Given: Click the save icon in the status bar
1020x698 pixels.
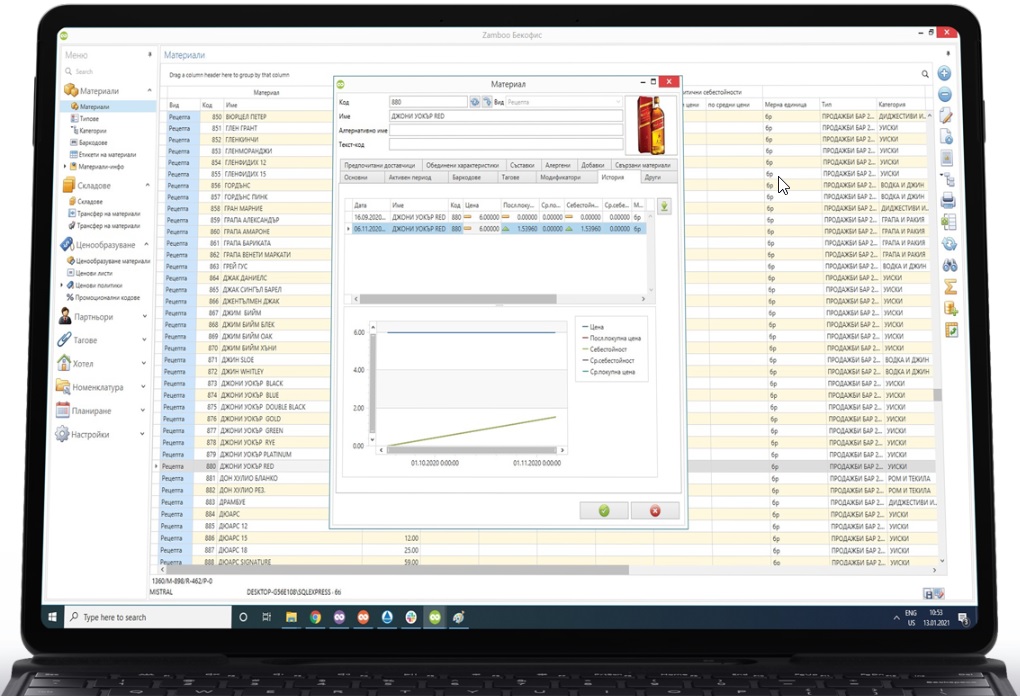Looking at the screenshot, I should (x=928, y=594).
